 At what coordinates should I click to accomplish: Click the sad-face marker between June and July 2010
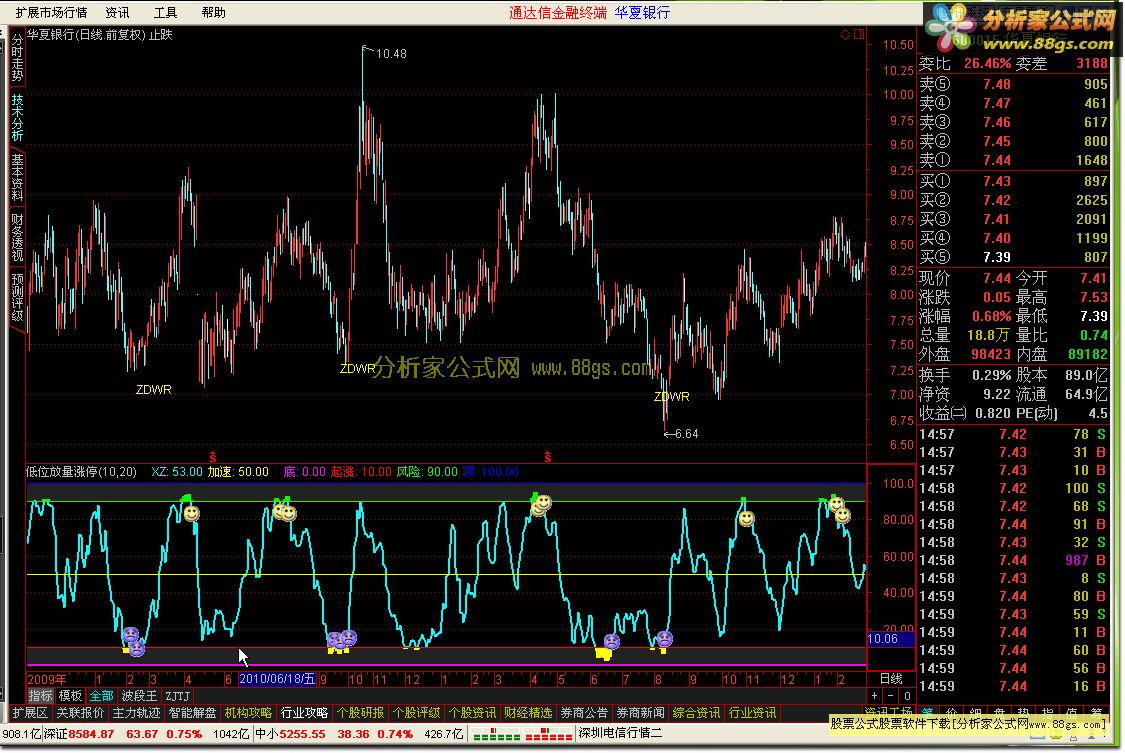click(x=611, y=641)
